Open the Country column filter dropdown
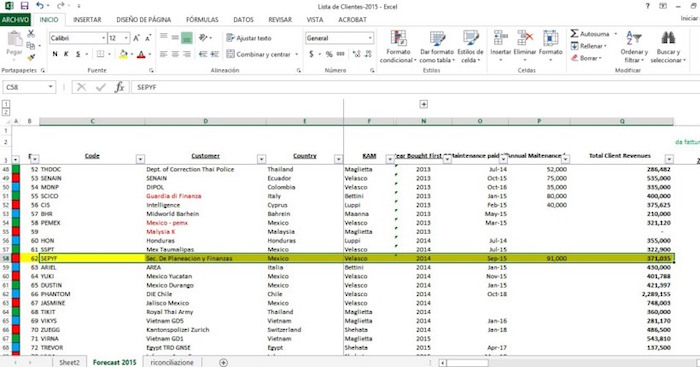The image size is (700, 367). tap(338, 159)
